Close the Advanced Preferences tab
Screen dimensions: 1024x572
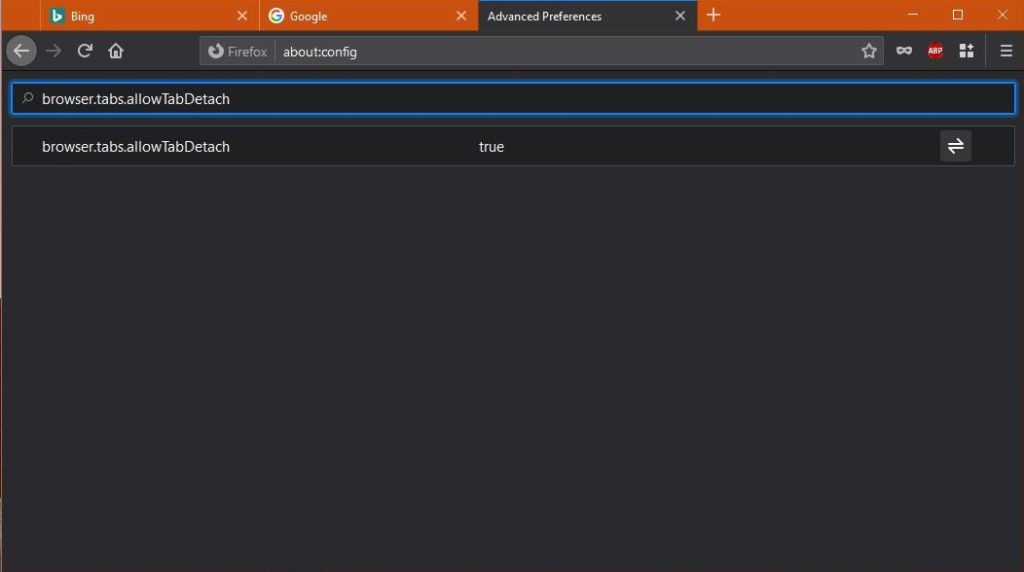(680, 16)
